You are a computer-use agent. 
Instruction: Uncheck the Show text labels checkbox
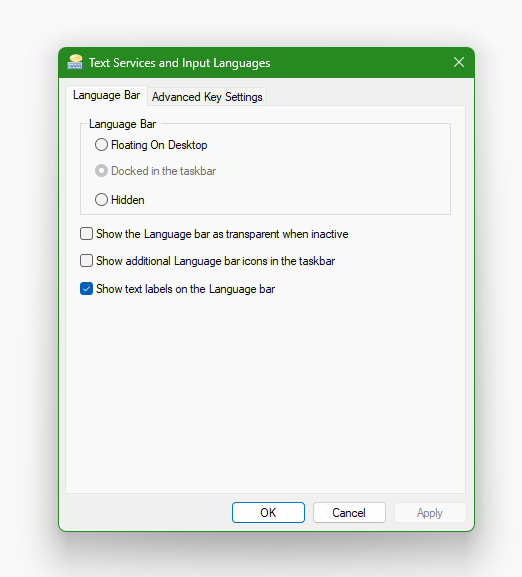pyautogui.click(x=86, y=289)
